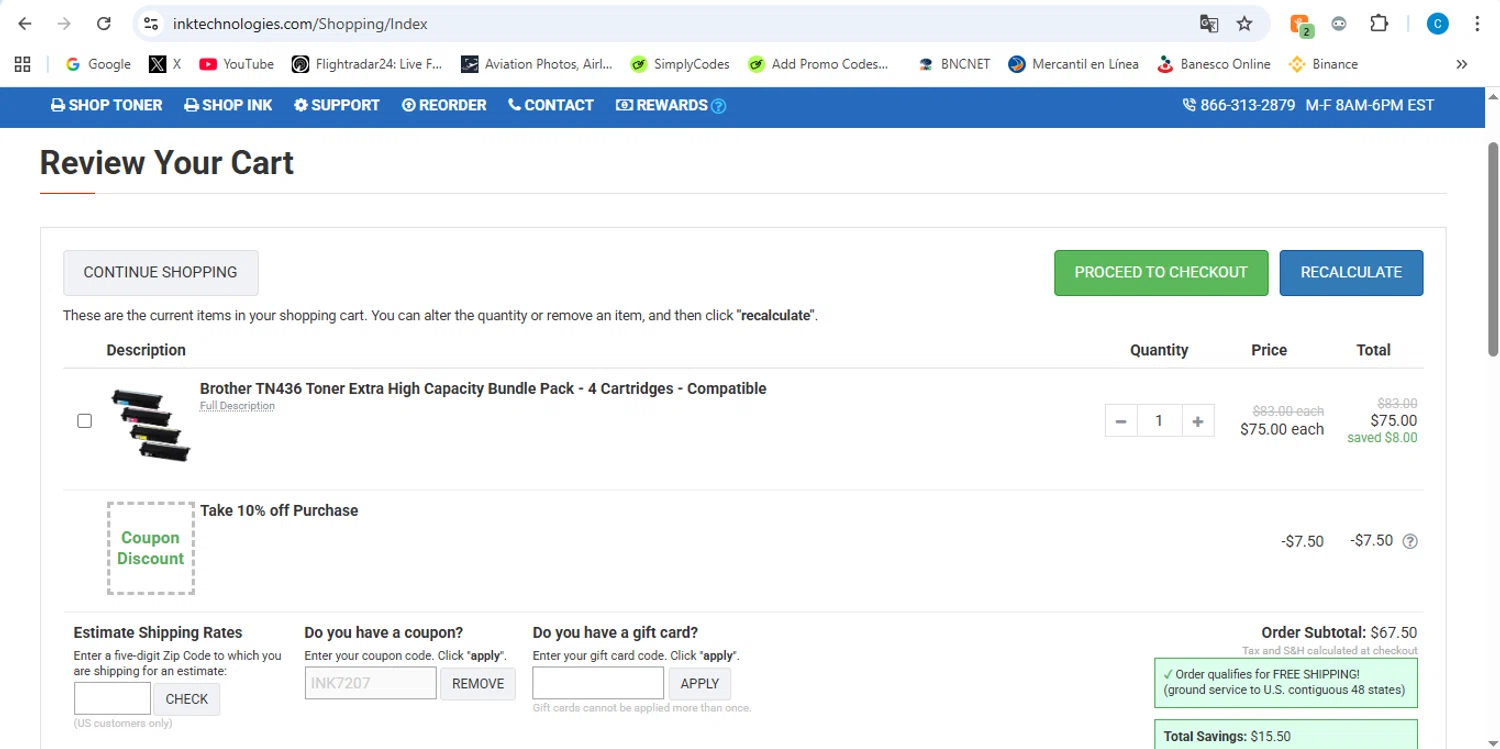Click the quantity field showing 1
1500x749 pixels.
click(x=1159, y=421)
